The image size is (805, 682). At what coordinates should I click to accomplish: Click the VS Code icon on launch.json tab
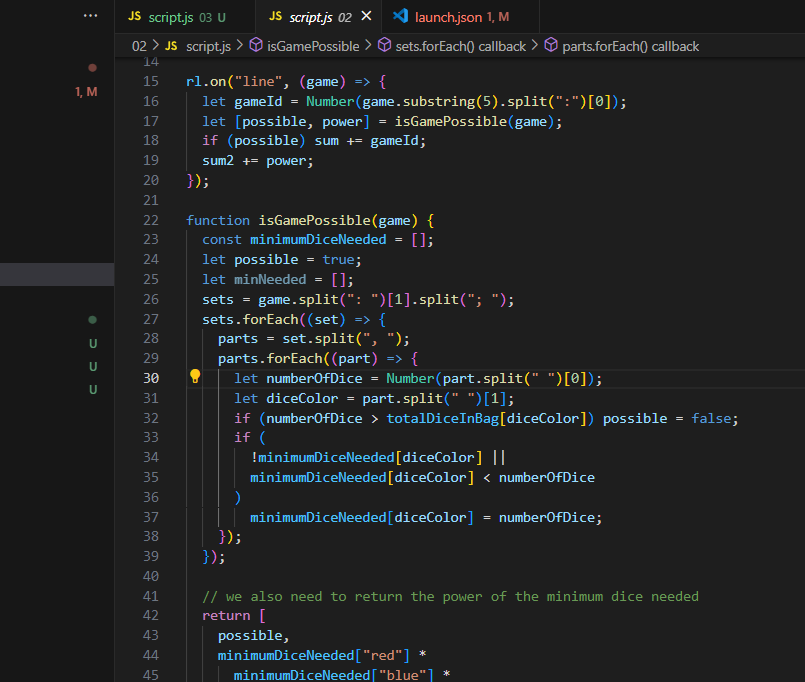click(401, 17)
